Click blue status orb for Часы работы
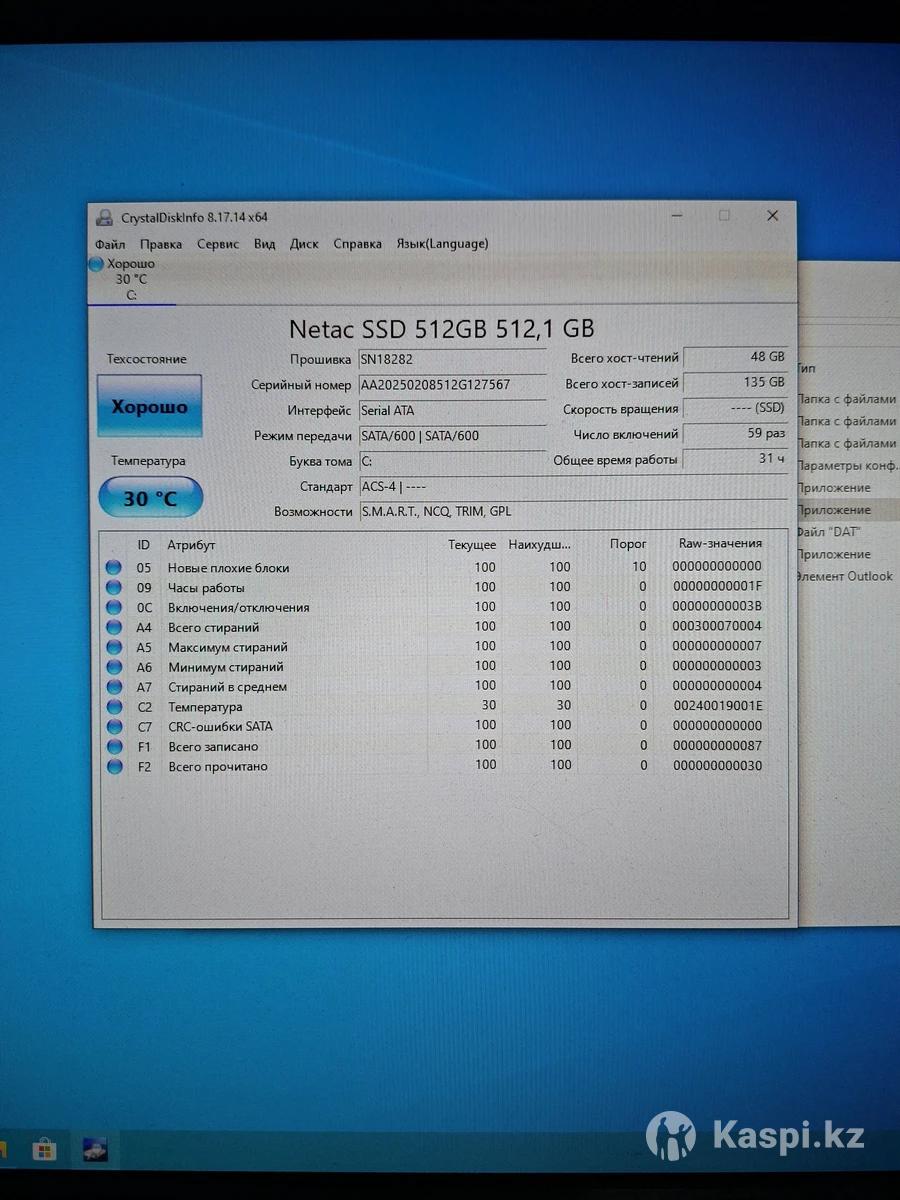Image resolution: width=900 pixels, height=1200 pixels. (x=114, y=588)
